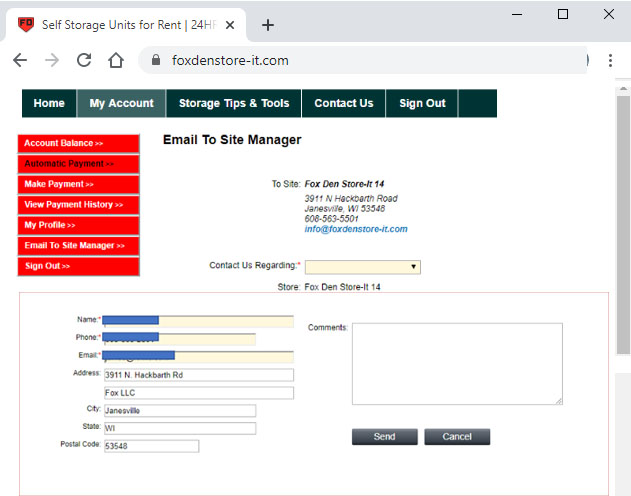The height and width of the screenshot is (496, 631).
Task: Open the Chrome three-dot menu
Action: [x=610, y=60]
